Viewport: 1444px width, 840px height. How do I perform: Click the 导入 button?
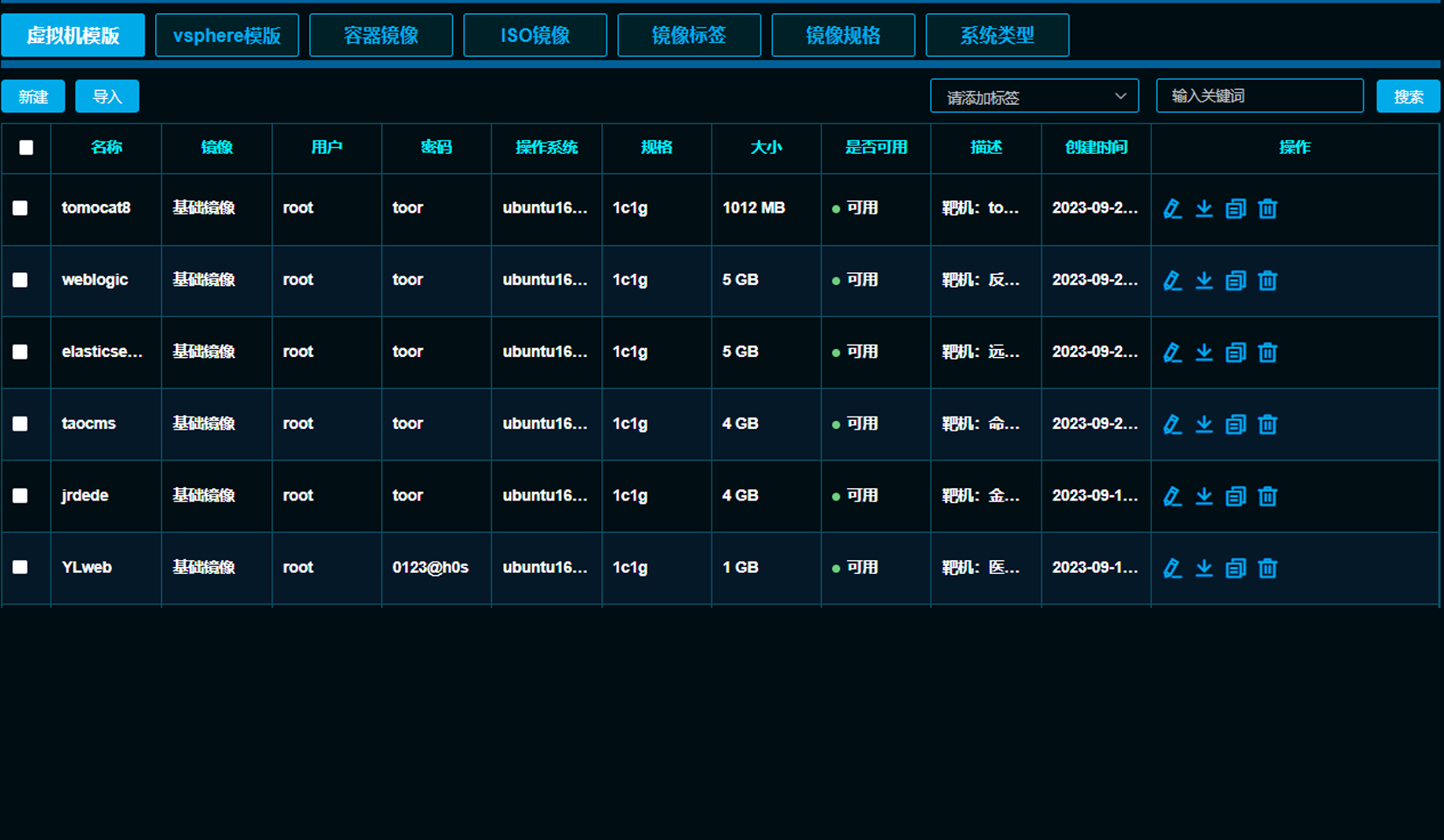point(107,96)
